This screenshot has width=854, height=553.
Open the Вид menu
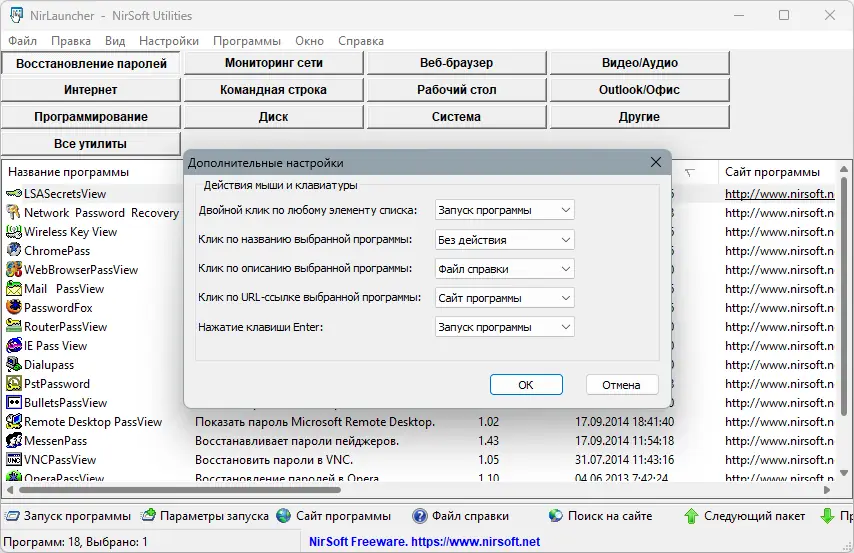click(x=115, y=41)
